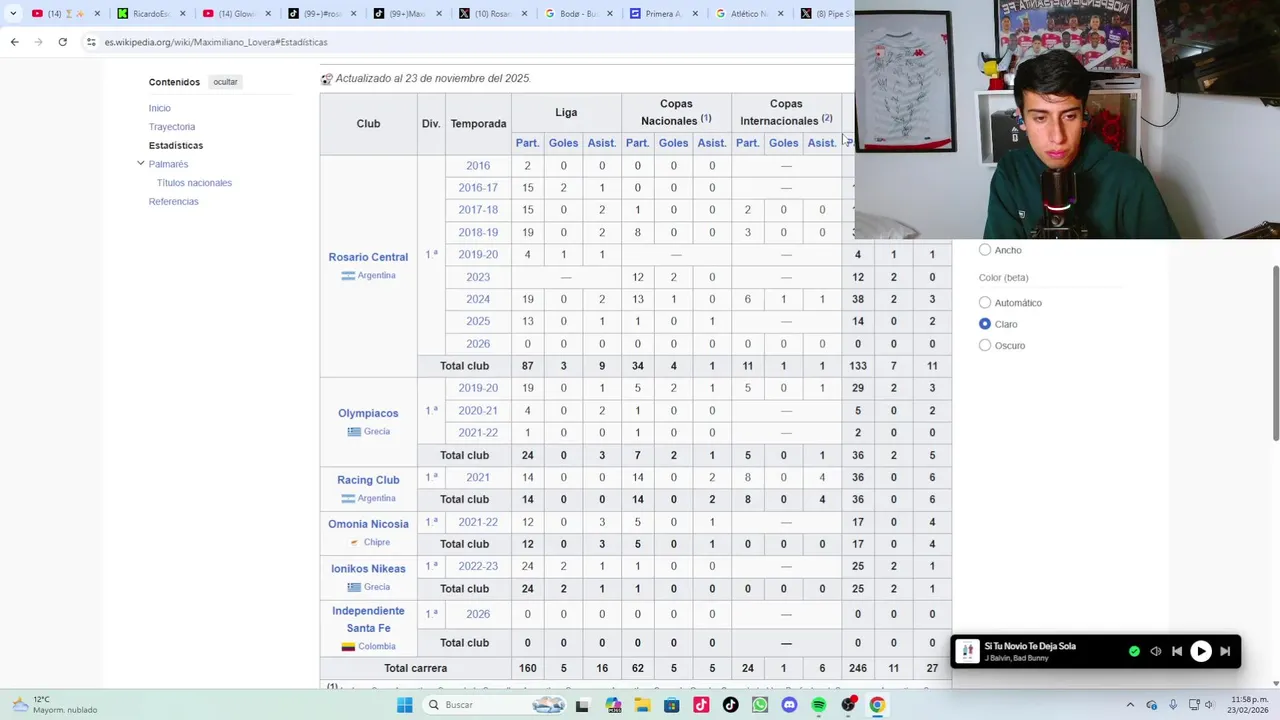
Task: Reload the Wikipedia page
Action: [62, 42]
